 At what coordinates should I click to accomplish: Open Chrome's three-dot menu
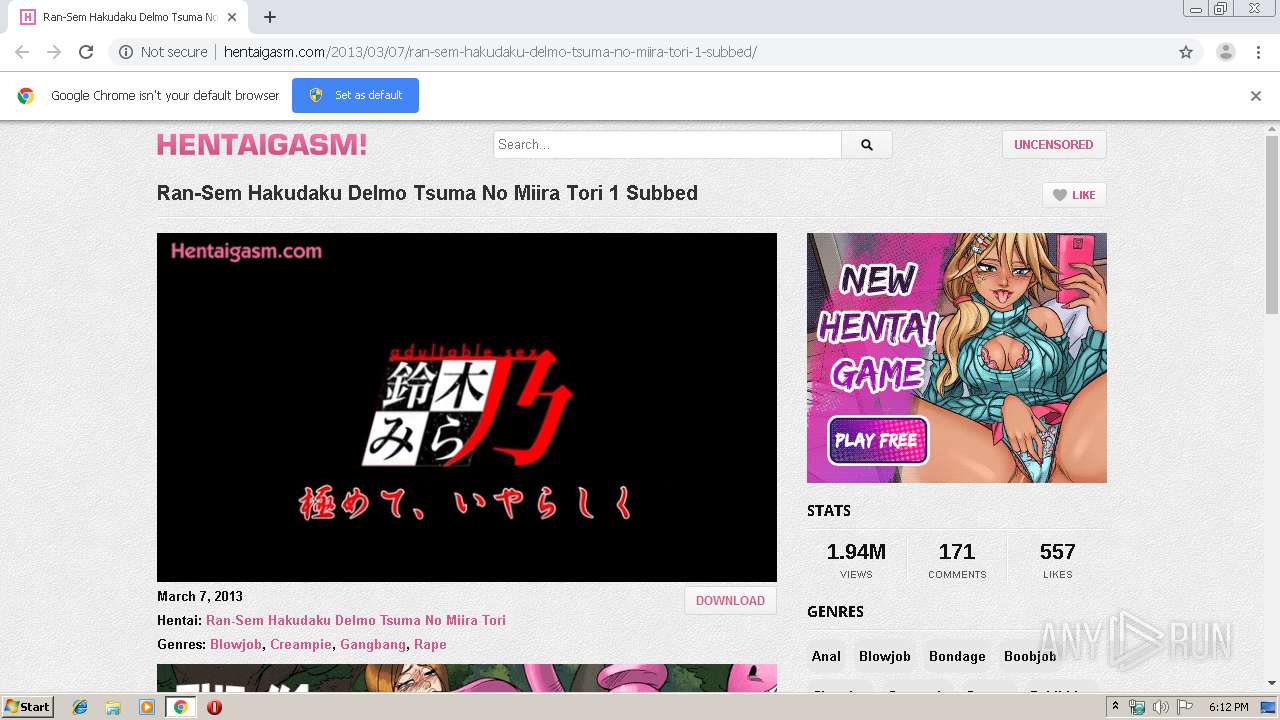click(1258, 52)
